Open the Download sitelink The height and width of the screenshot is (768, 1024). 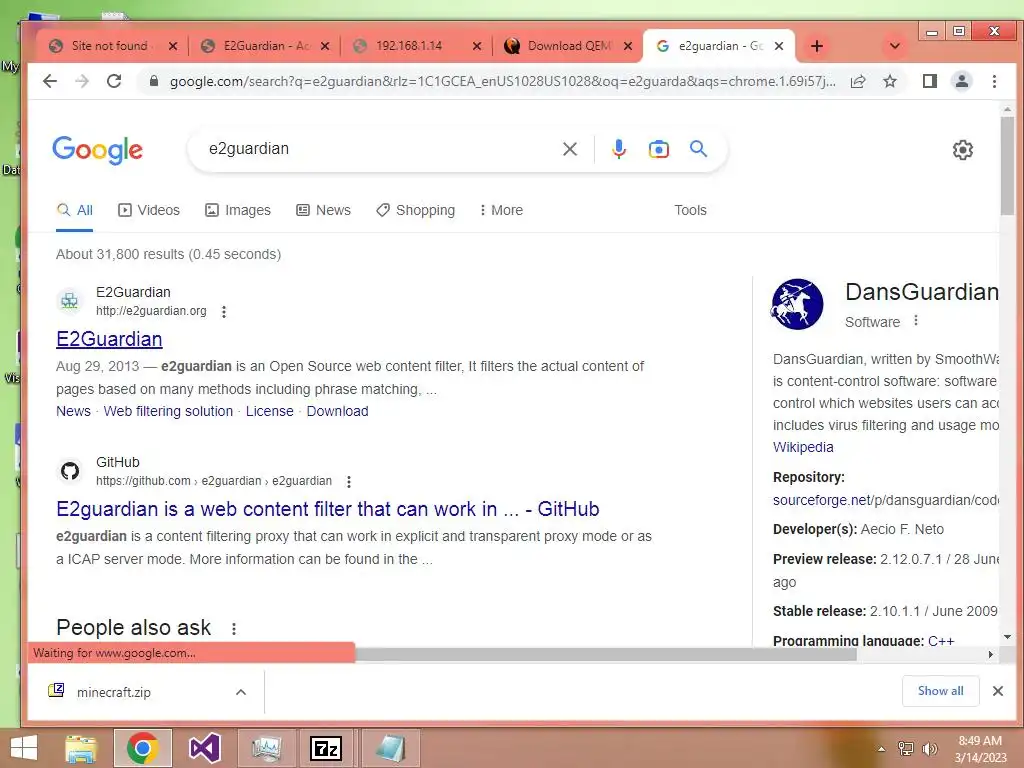[x=338, y=411]
